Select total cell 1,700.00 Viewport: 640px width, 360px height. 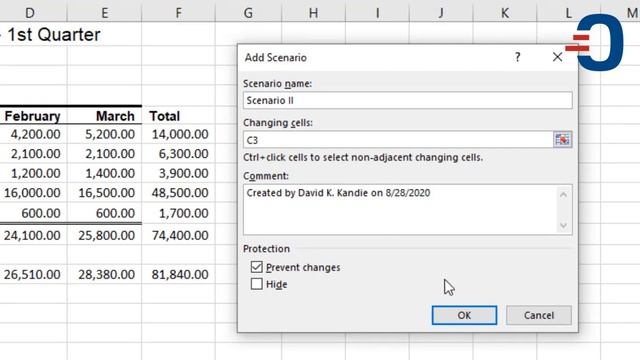point(178,213)
